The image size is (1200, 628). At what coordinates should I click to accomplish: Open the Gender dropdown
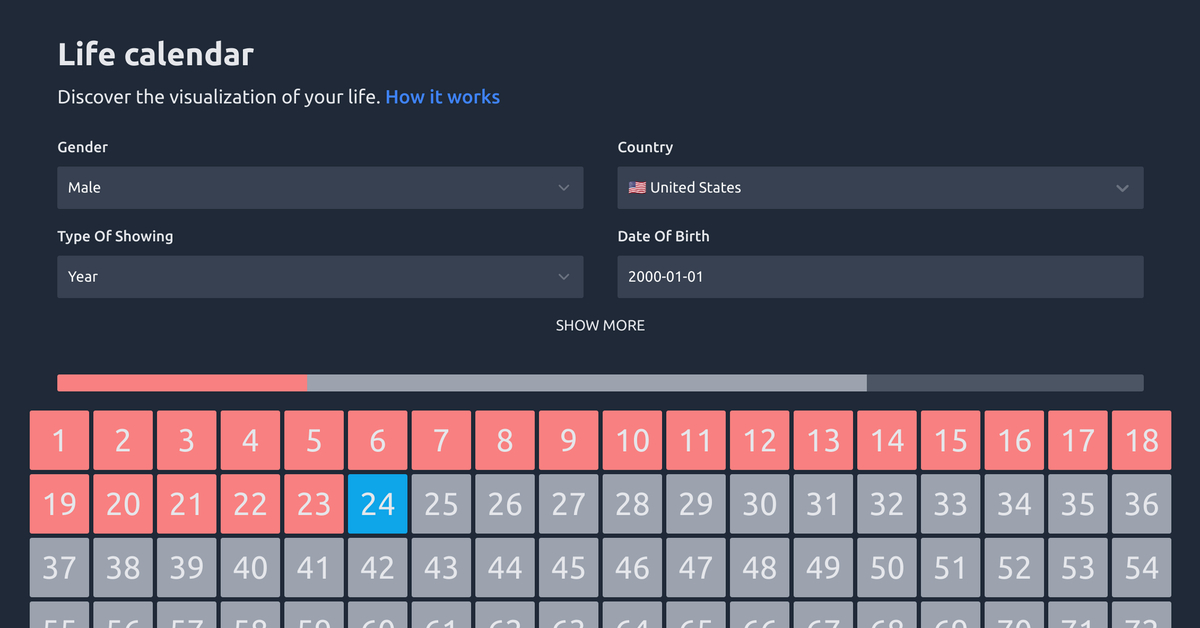pyautogui.click(x=320, y=188)
